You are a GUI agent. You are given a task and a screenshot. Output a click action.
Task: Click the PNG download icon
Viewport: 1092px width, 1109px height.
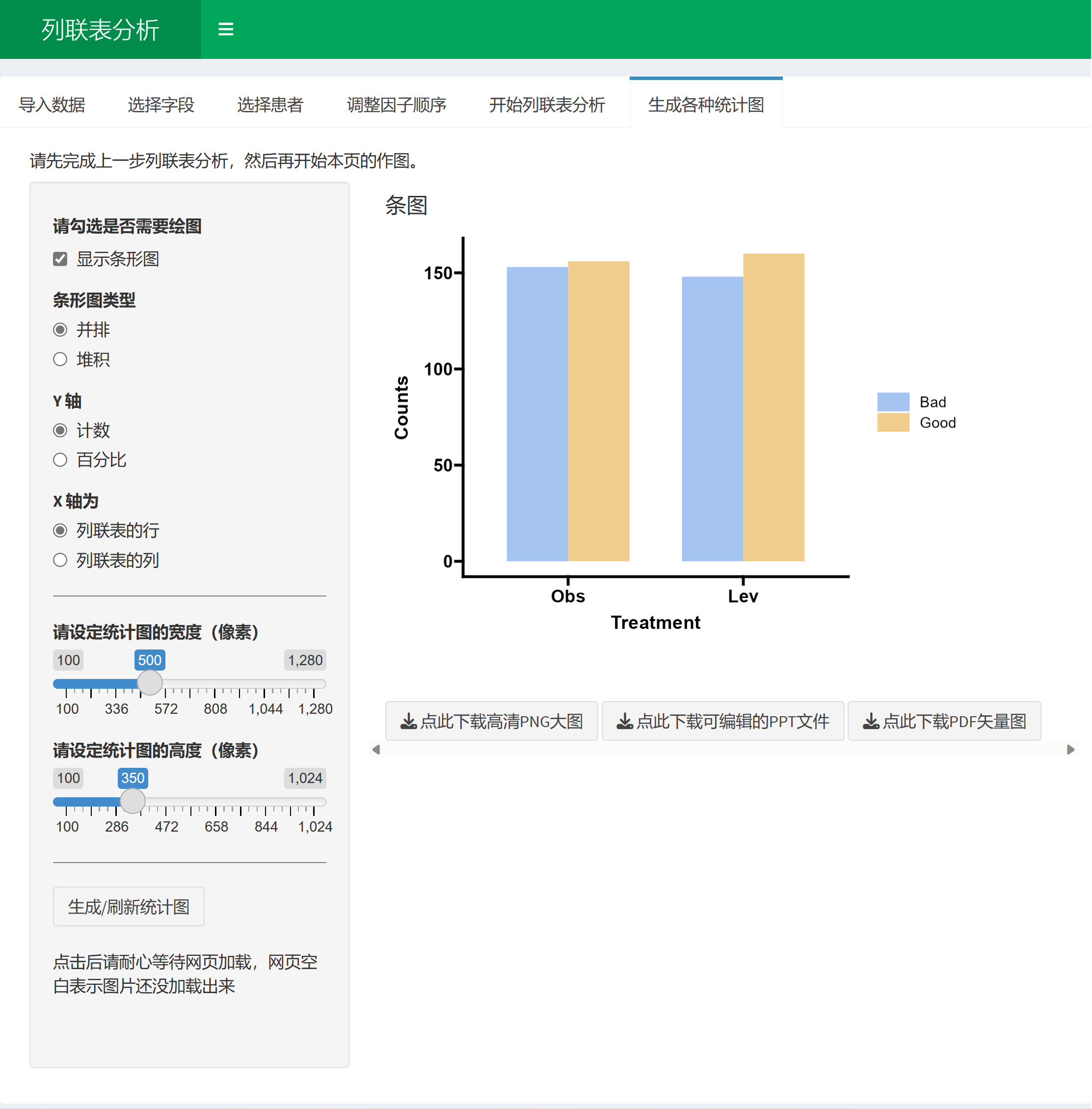(x=408, y=721)
